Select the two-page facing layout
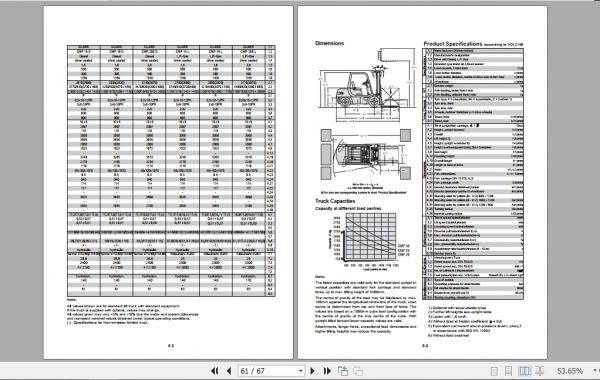Screen dimensions: 600x380 pyautogui.click(x=524, y=371)
